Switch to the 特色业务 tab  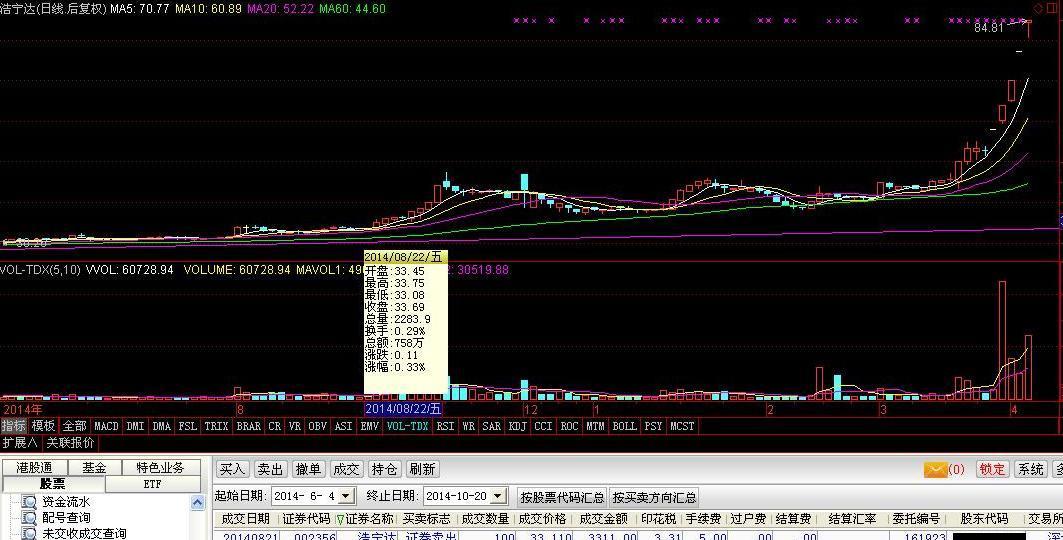click(161, 468)
